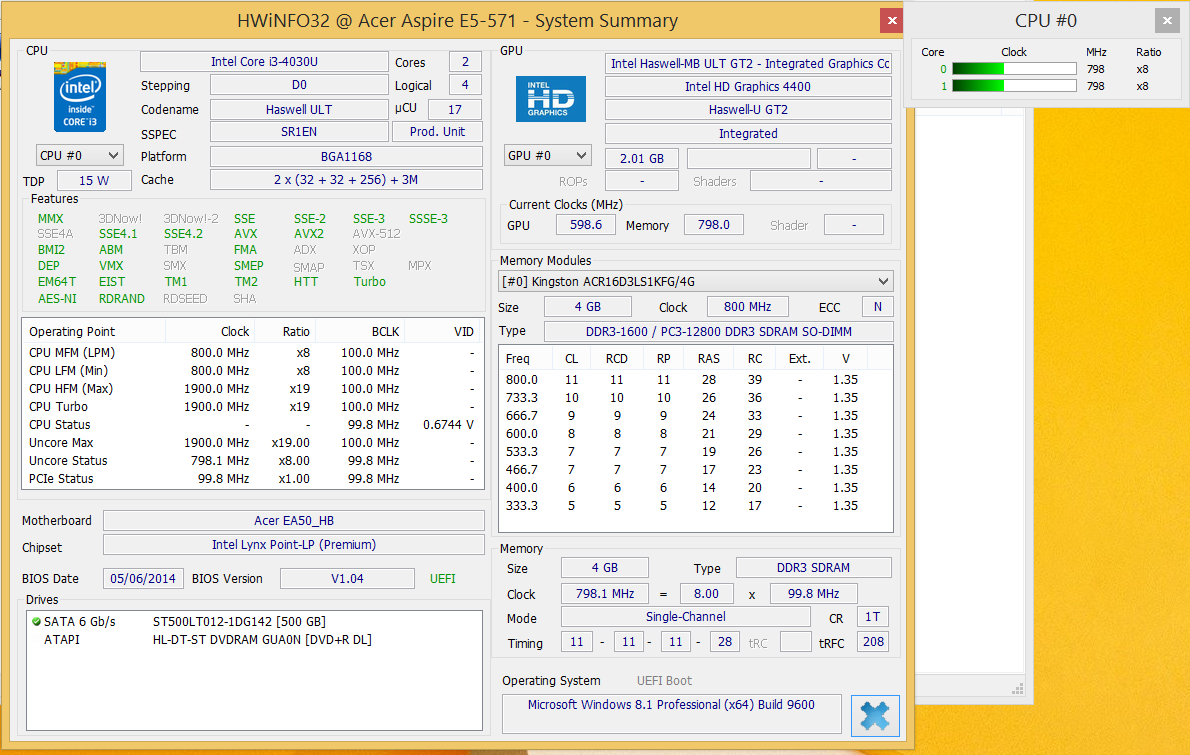Viewport: 1190px width, 755px height.
Task: Click the µCU value 17
Action: [x=455, y=109]
